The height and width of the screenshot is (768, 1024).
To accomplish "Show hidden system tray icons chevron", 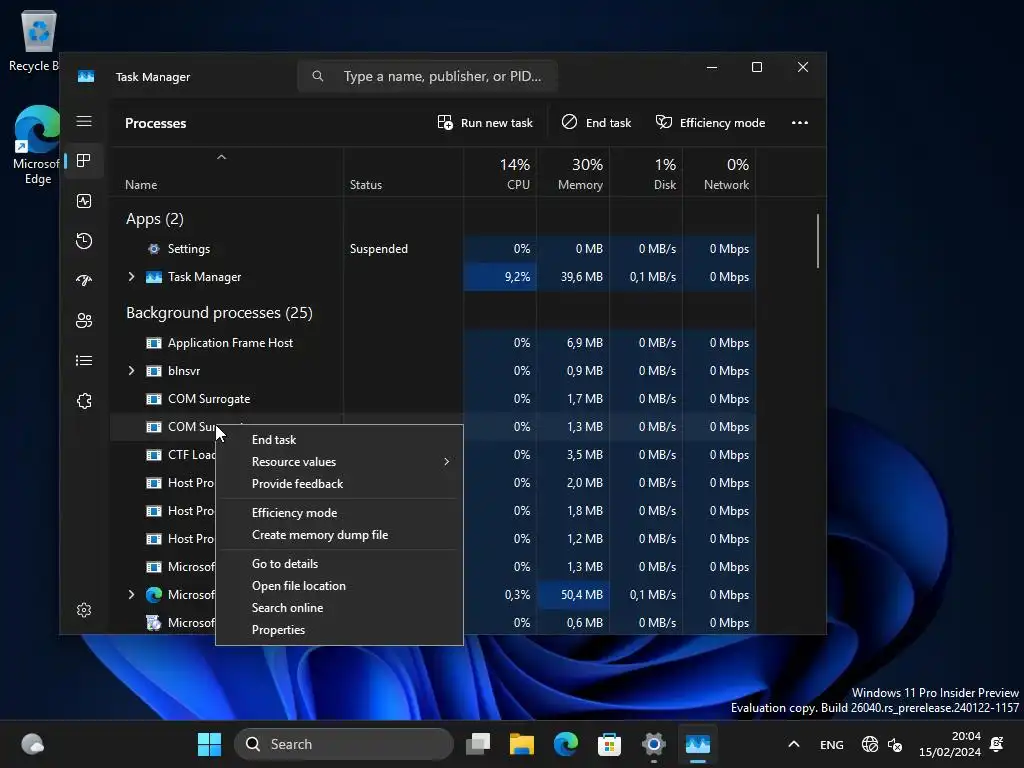I will pyautogui.click(x=793, y=744).
